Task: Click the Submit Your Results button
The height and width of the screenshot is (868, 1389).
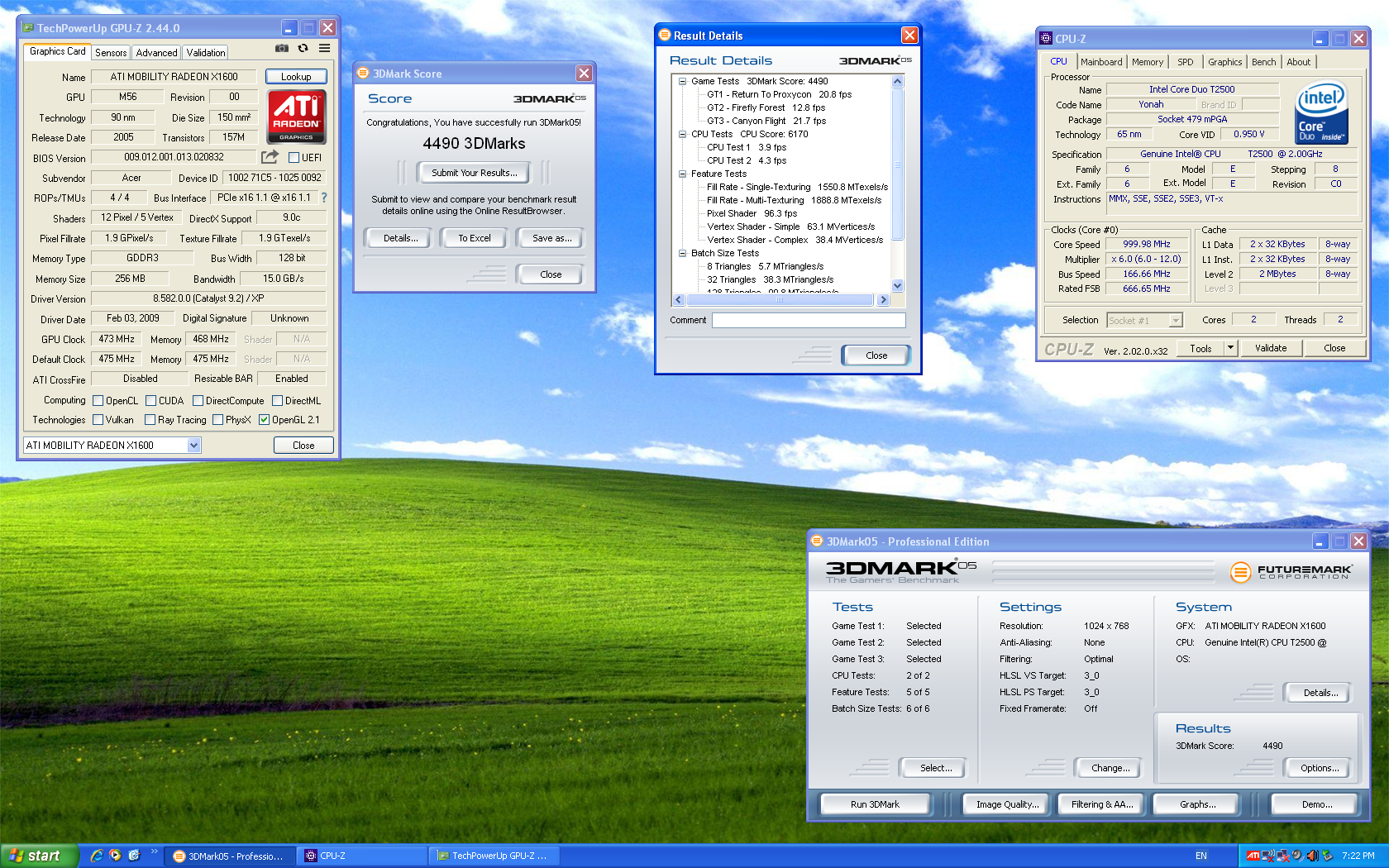Action: 475,173
